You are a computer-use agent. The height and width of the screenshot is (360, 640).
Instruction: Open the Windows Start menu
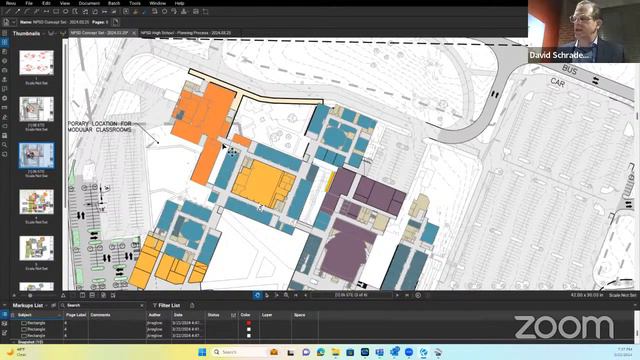202,352
